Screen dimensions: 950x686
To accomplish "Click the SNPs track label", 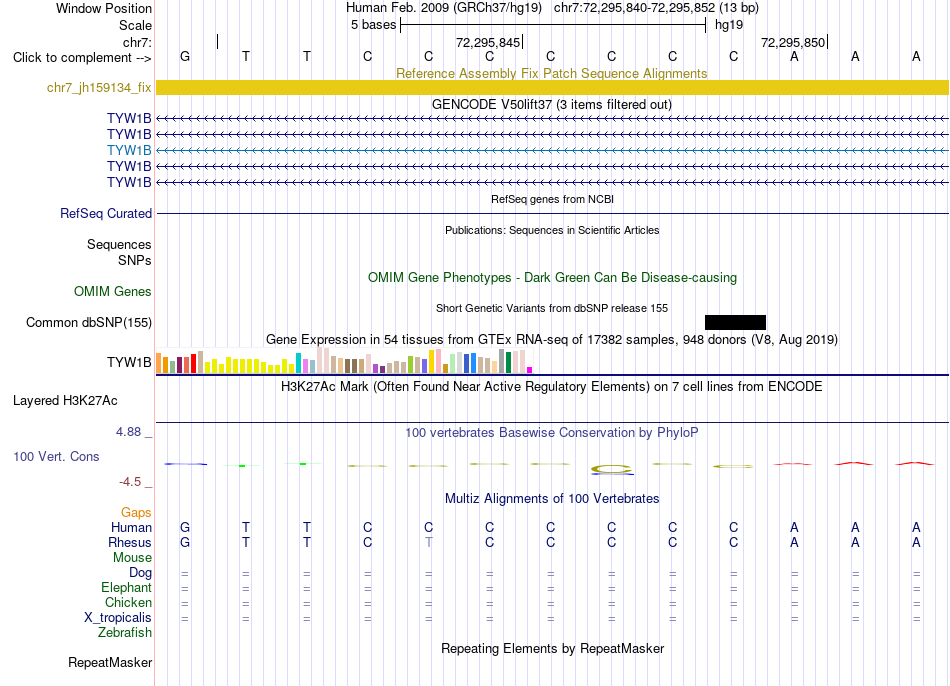I will pyautogui.click(x=135, y=260).
